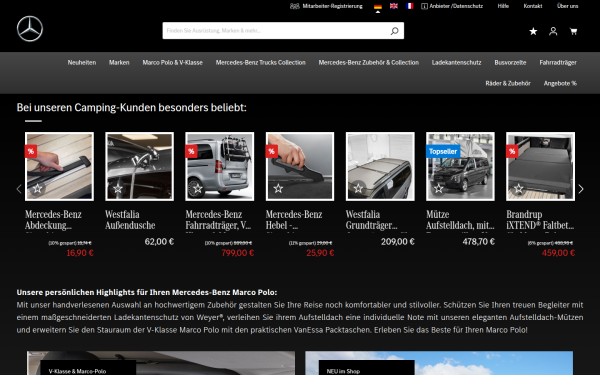Click the Mercedes-Benz star logo
The image size is (600, 375).
(30, 29)
